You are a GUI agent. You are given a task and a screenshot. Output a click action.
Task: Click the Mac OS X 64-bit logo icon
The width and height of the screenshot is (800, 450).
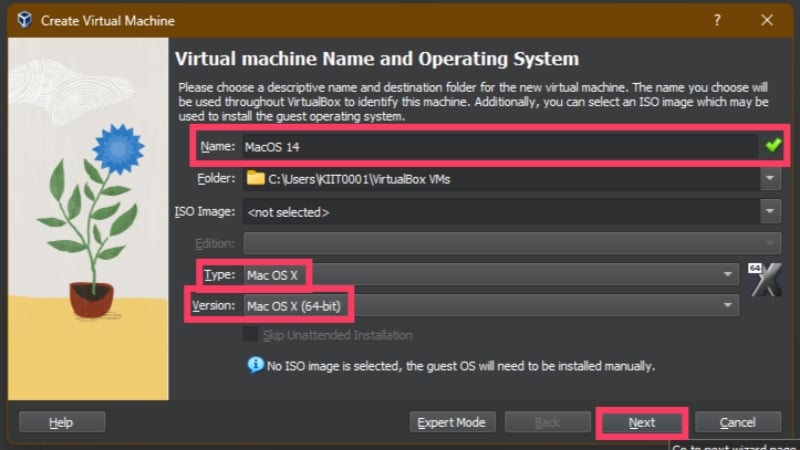(765, 280)
